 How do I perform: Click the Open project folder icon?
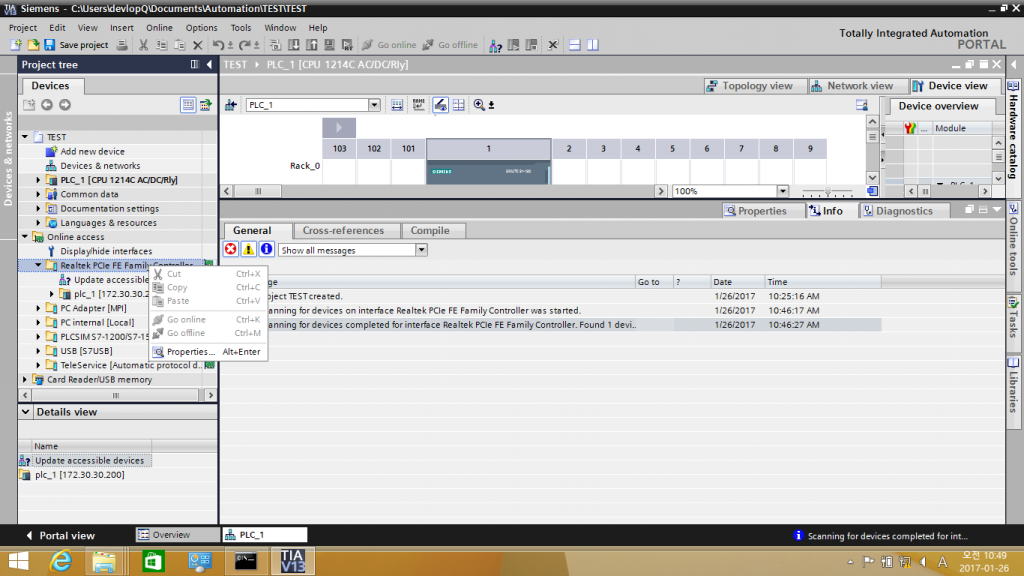pos(33,45)
